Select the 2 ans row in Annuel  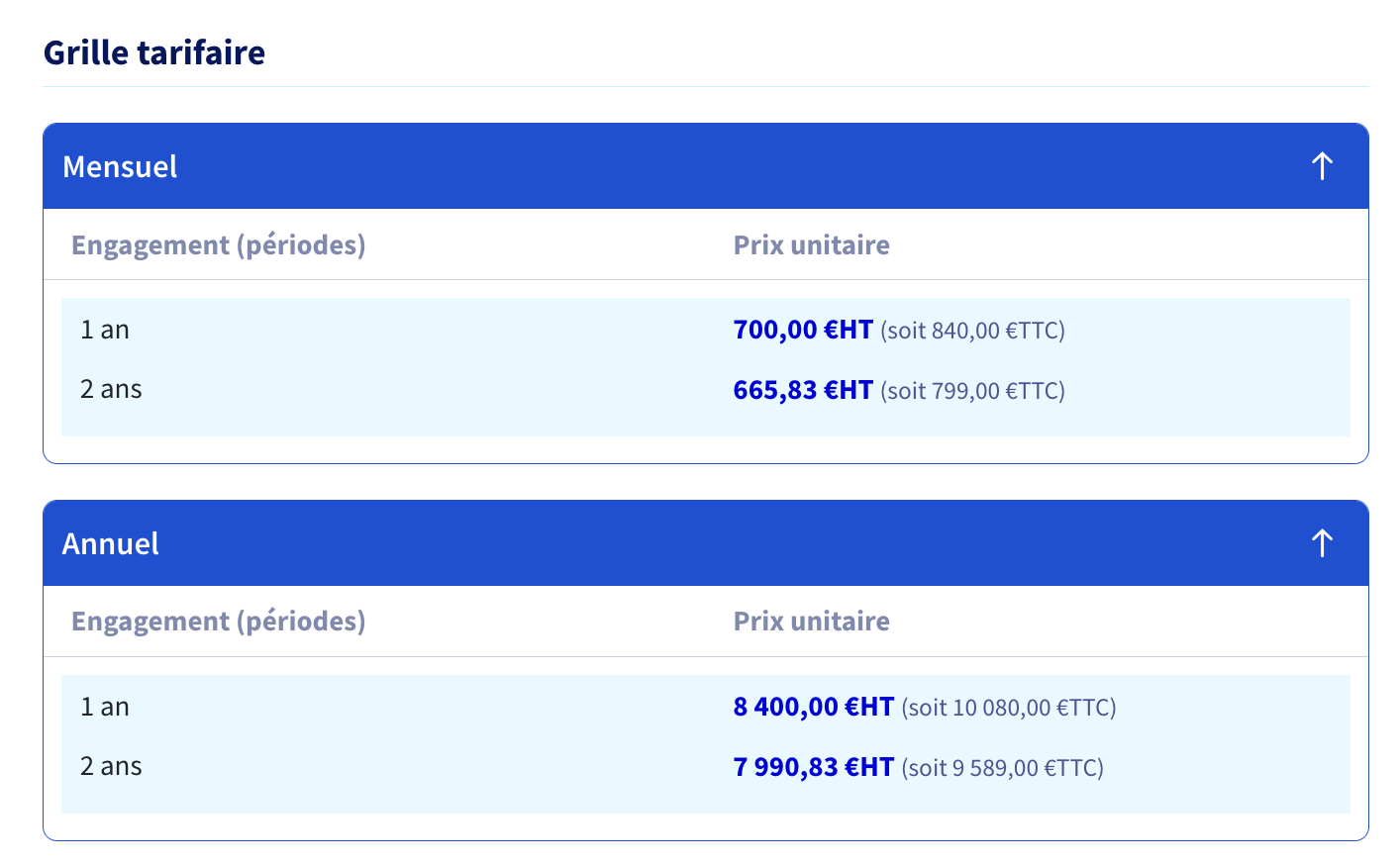coord(706,767)
